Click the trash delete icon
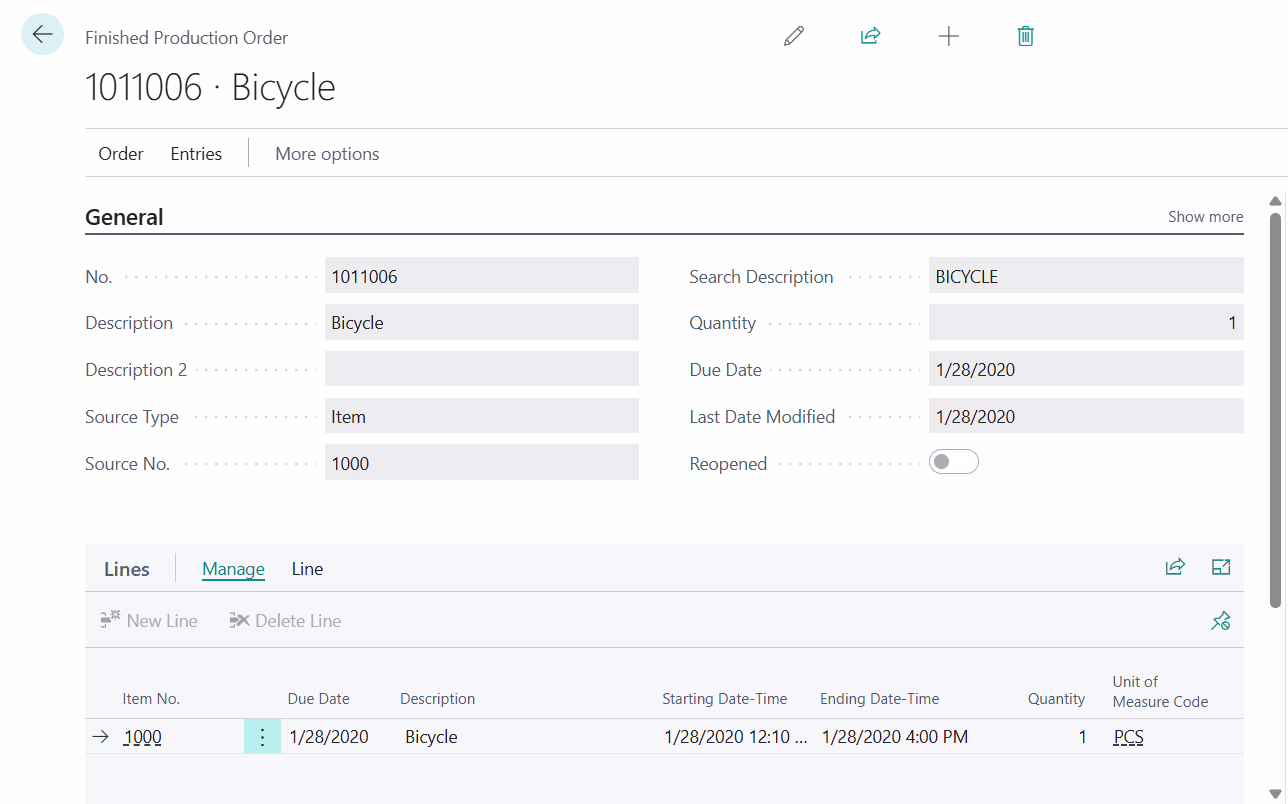This screenshot has width=1288, height=804. 1025,37
